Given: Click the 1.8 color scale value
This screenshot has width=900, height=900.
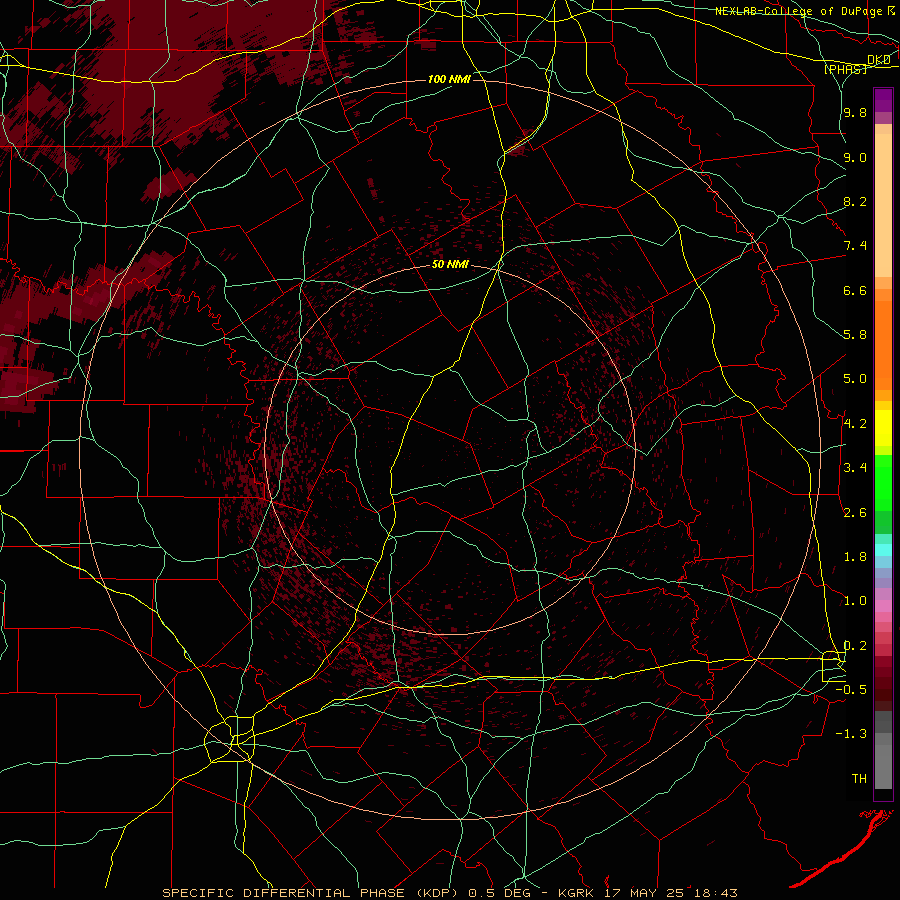Looking at the screenshot, I should pyautogui.click(x=855, y=557).
